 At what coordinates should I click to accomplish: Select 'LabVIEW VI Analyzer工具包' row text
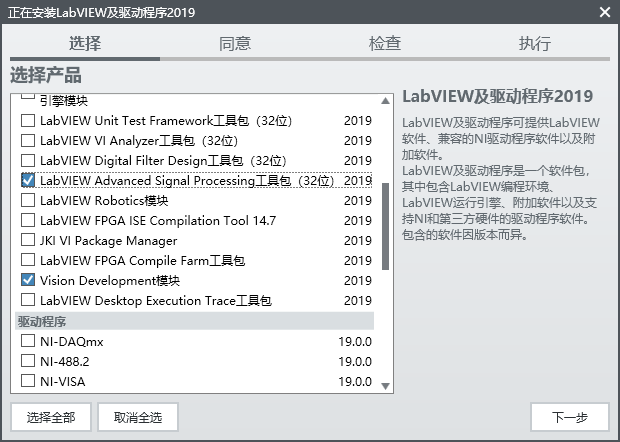coord(139,140)
